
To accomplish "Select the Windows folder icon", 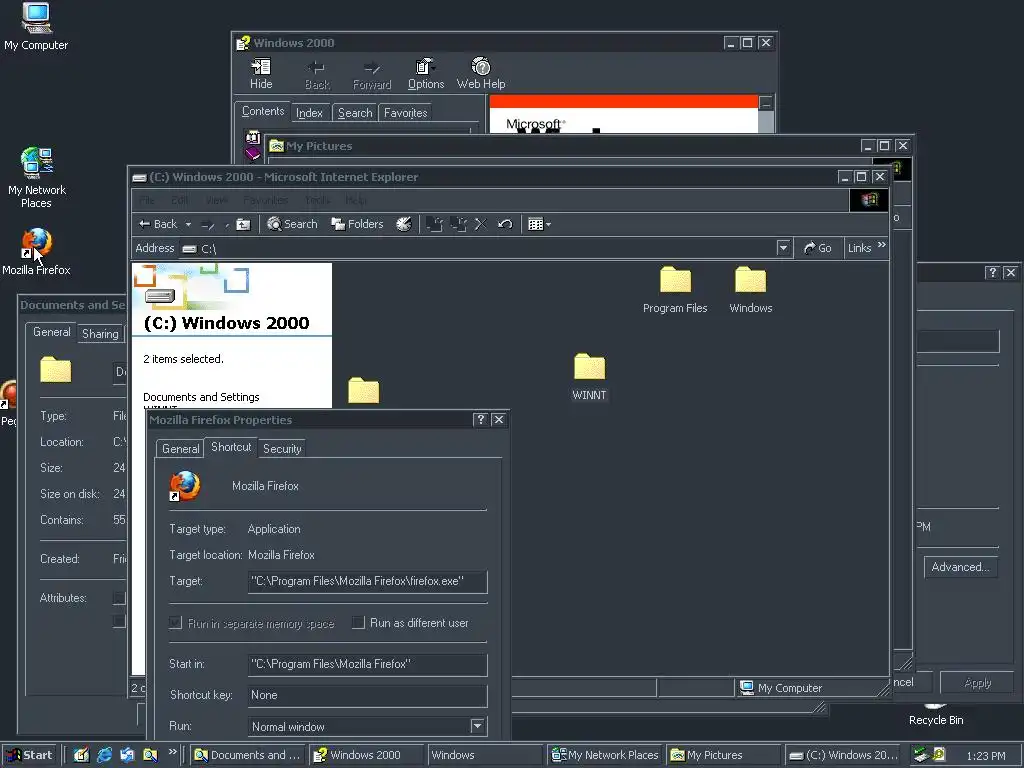I will pyautogui.click(x=750, y=280).
